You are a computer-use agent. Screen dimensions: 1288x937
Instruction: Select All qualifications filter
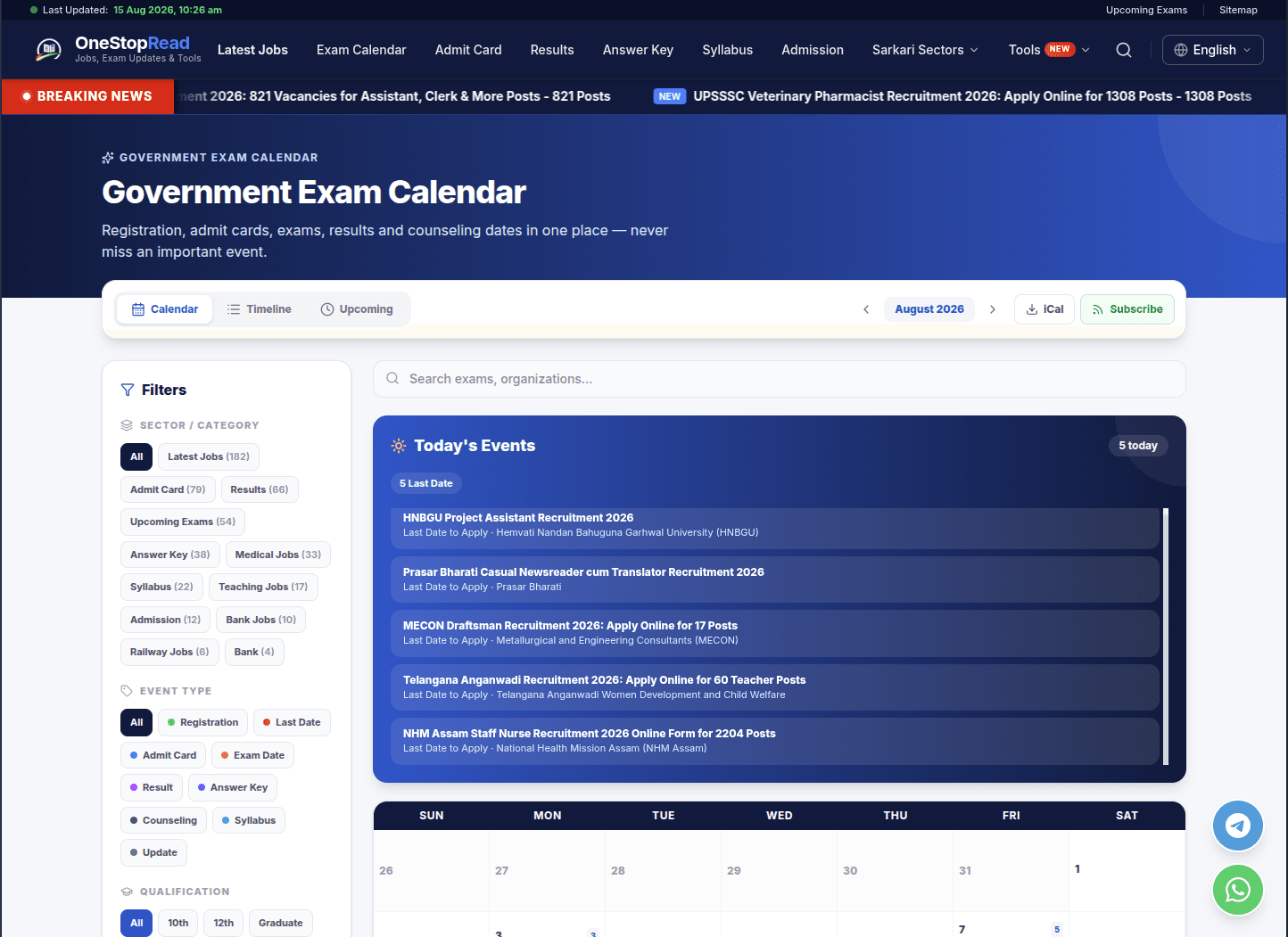136,923
